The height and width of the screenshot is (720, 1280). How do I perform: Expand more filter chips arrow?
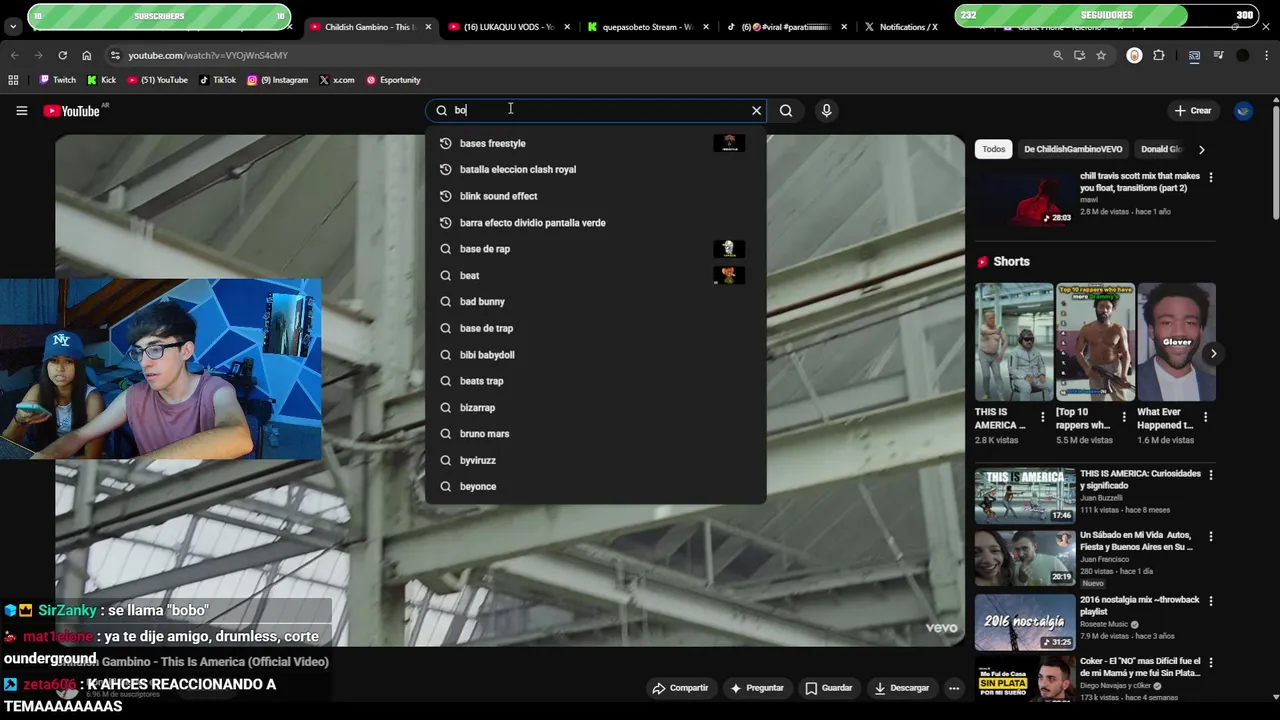1201,149
